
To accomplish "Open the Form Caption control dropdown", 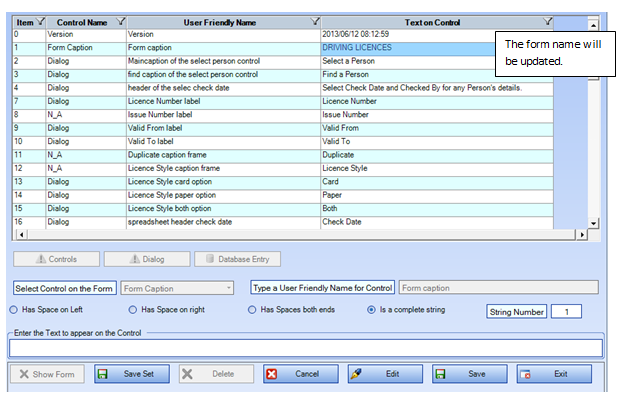I will [229, 288].
